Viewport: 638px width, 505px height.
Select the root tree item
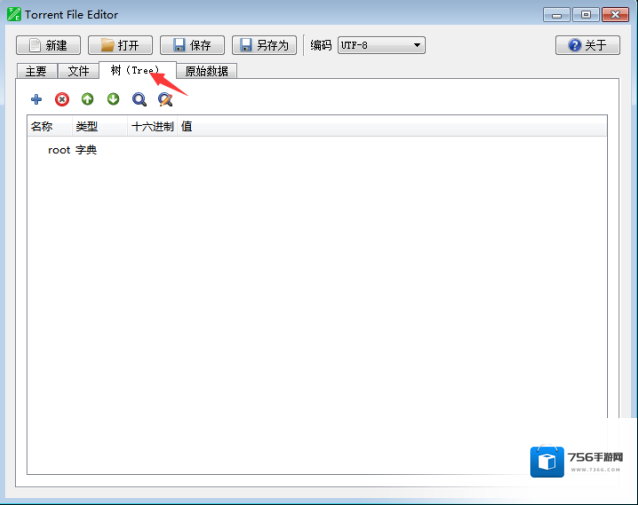(x=59, y=150)
